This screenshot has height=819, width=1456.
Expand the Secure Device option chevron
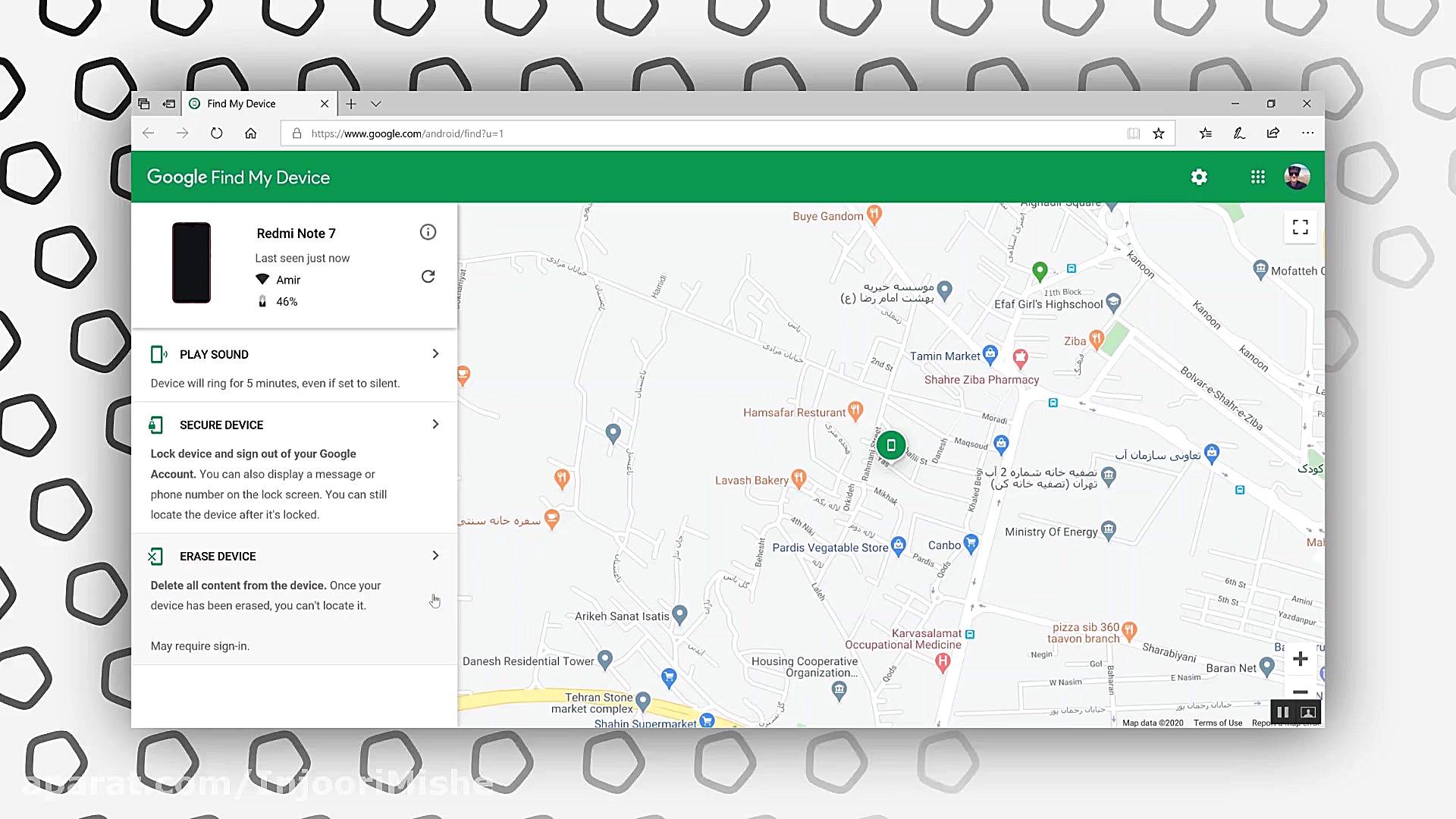pos(435,425)
